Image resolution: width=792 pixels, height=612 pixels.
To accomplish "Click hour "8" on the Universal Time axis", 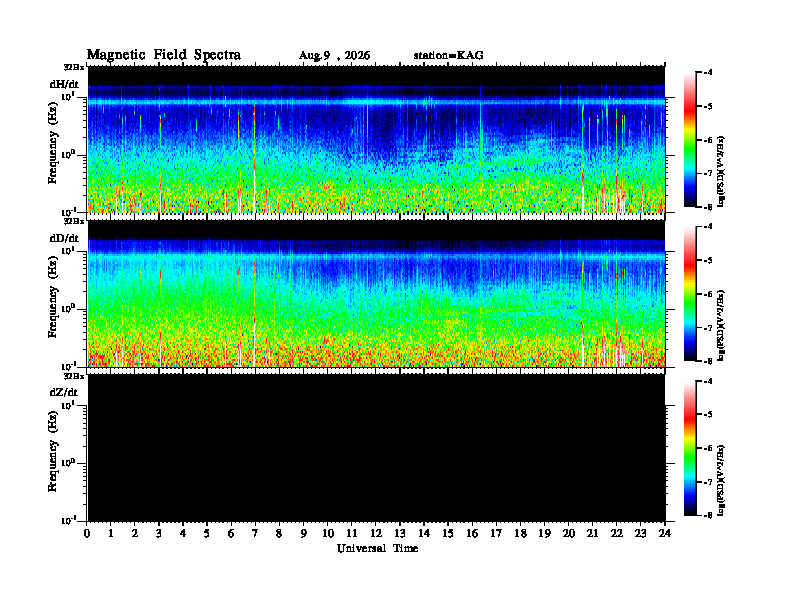I will pyautogui.click(x=279, y=533).
